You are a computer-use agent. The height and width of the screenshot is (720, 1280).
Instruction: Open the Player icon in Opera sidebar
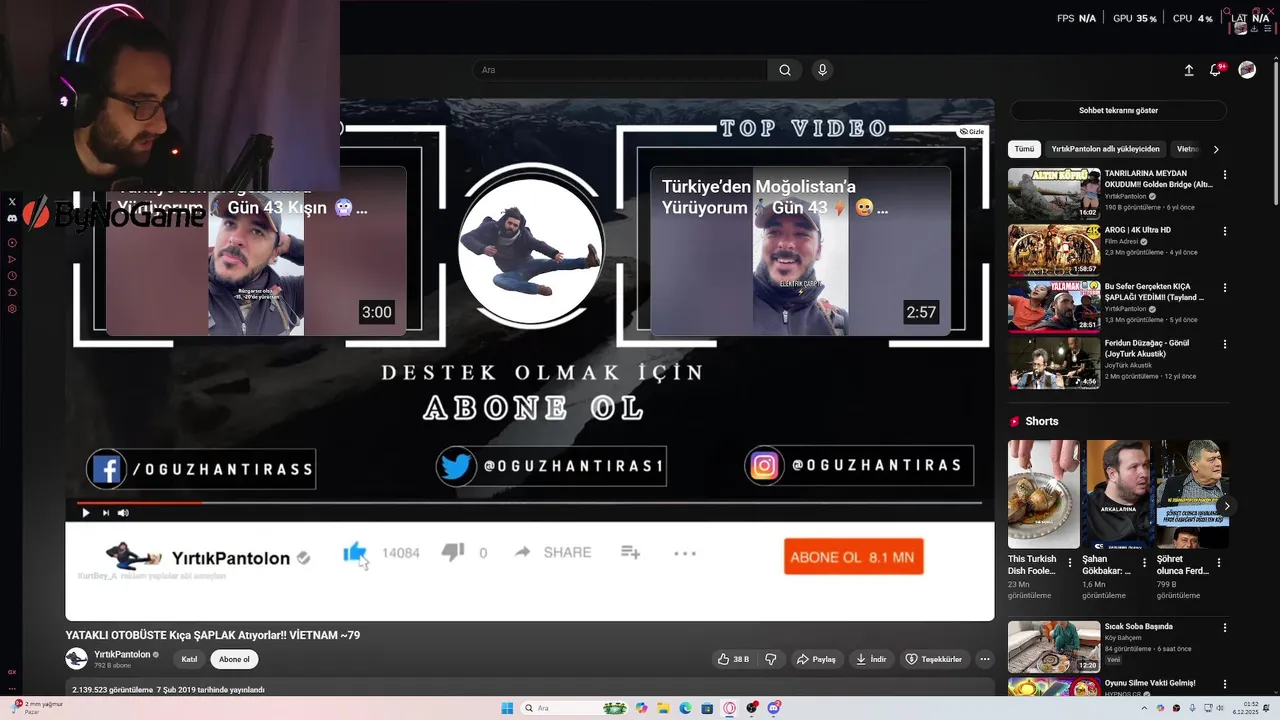coord(12,243)
